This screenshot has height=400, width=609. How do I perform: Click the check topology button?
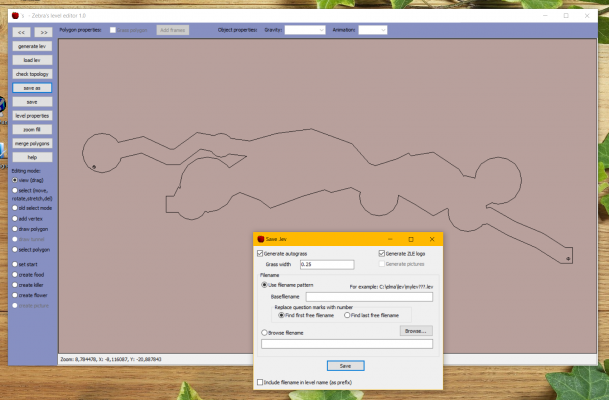click(32, 74)
